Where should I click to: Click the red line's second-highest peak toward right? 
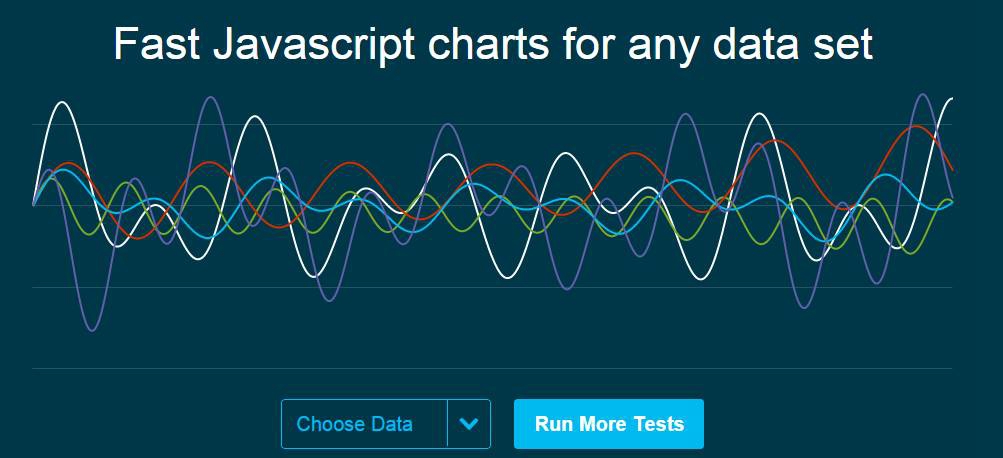775,140
